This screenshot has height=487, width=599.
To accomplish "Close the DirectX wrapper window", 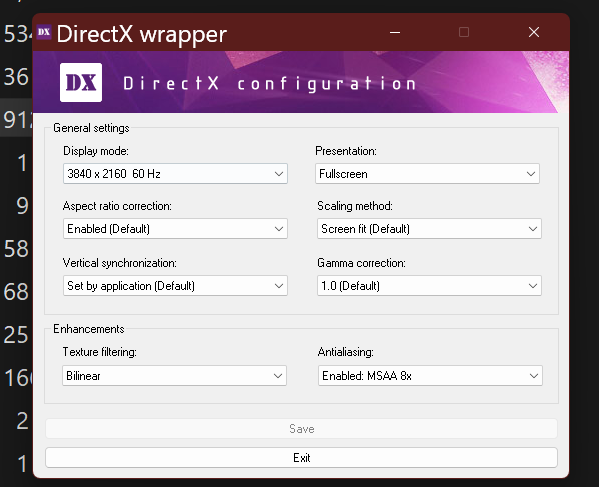I will [534, 32].
